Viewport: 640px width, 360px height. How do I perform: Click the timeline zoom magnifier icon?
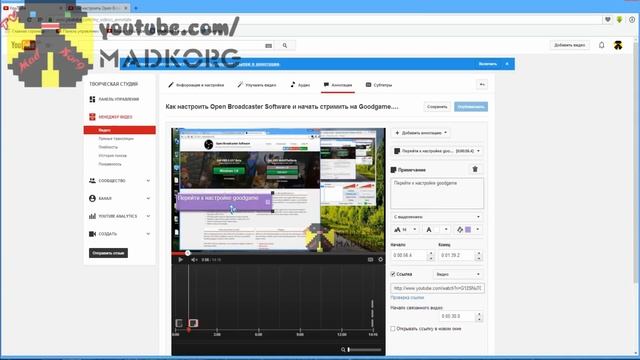(343, 350)
